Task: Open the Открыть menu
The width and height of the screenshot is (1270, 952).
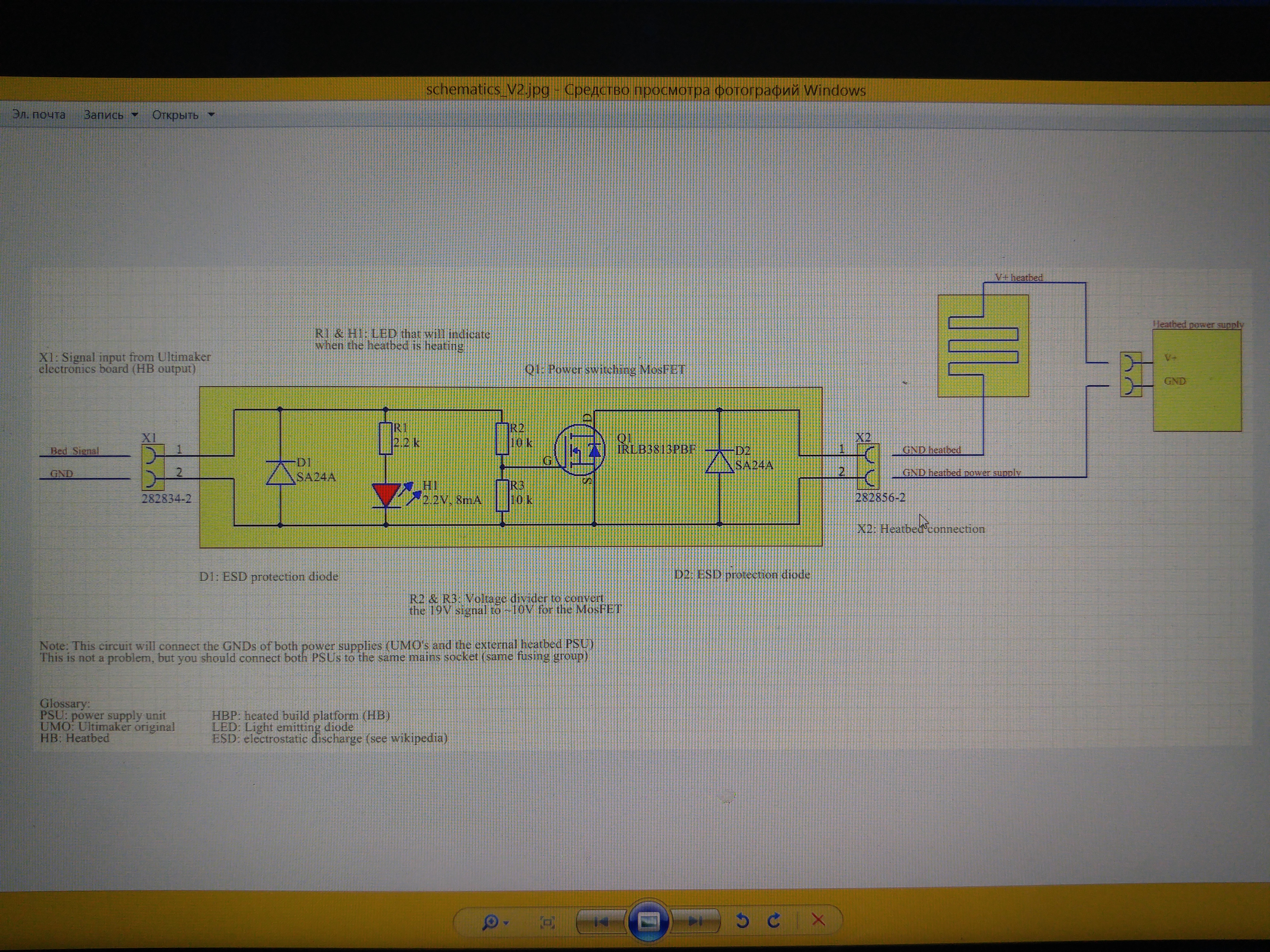Action: pos(175,115)
